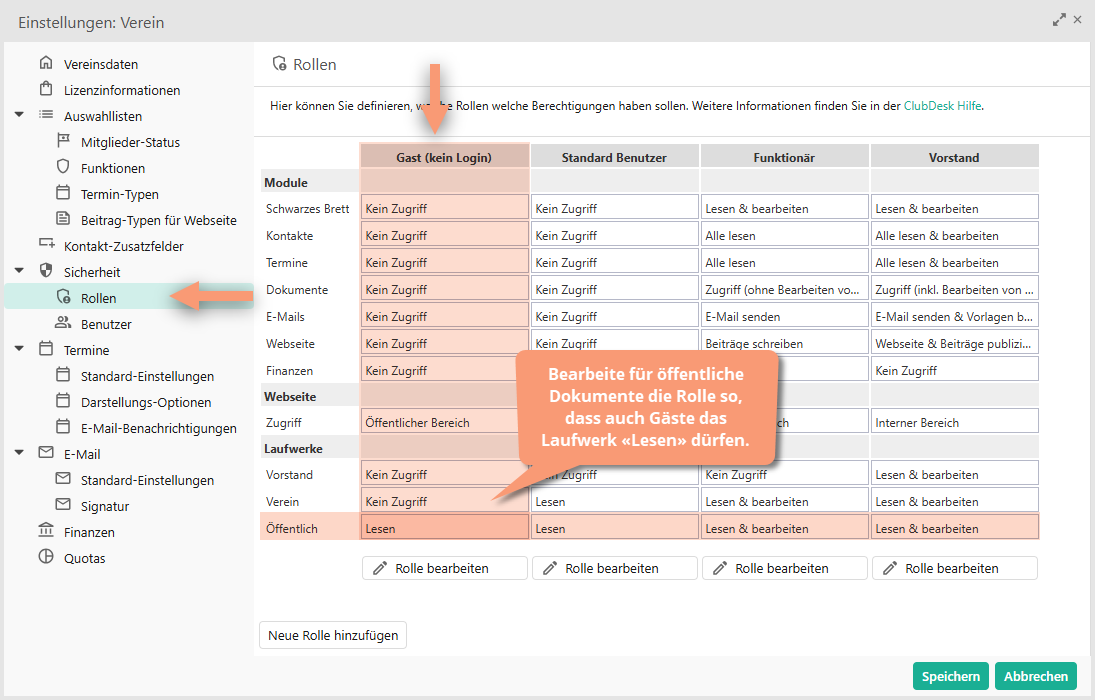1095x700 pixels.
Task: Click the Öffentlich row label
Action: (291, 529)
